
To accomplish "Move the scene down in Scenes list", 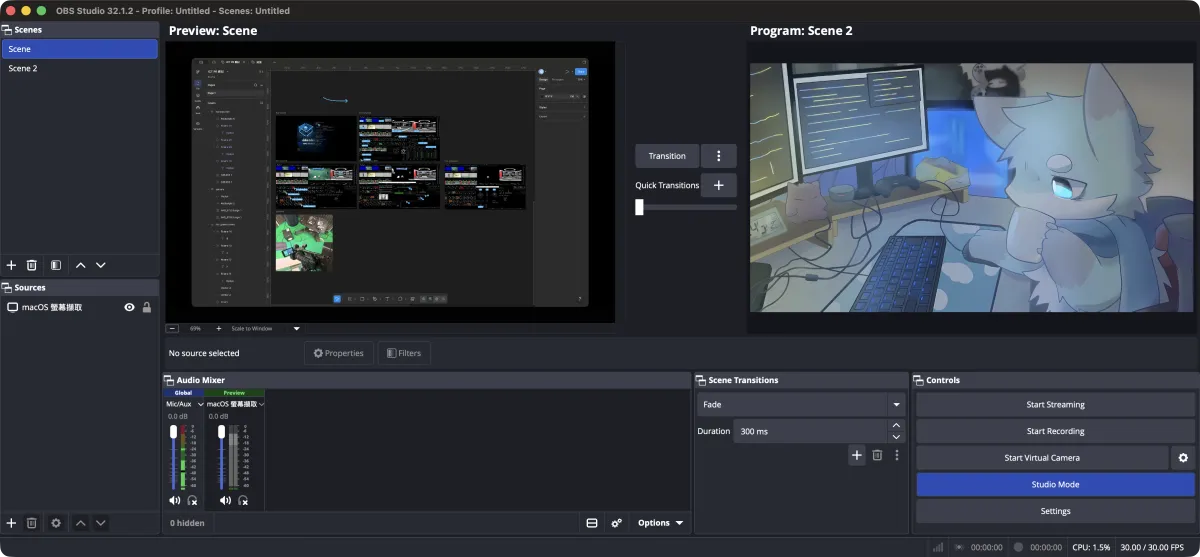I will (x=100, y=265).
